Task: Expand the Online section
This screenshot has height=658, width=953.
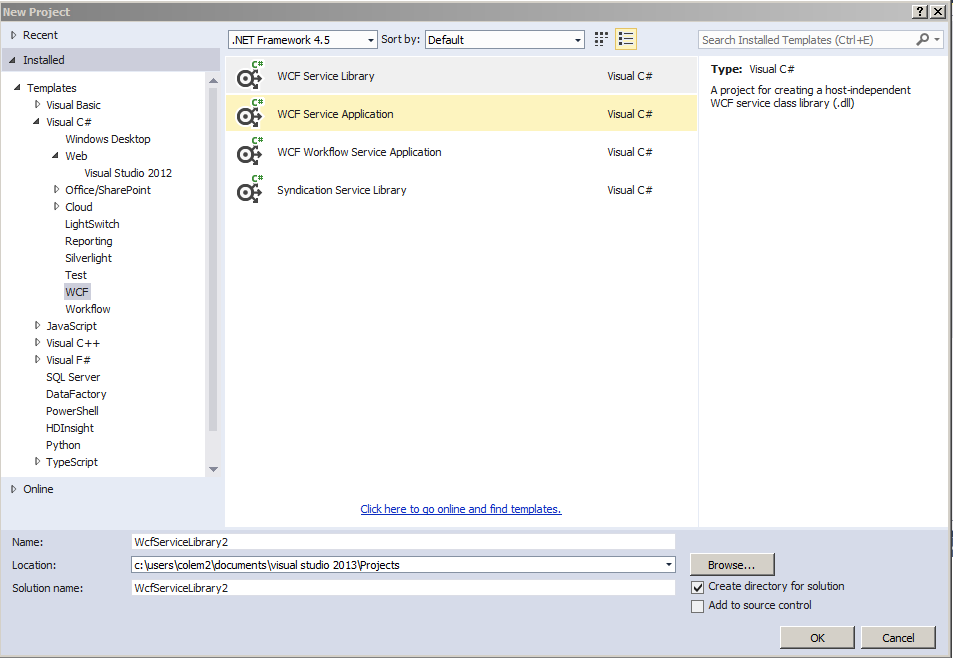Action: pos(13,489)
